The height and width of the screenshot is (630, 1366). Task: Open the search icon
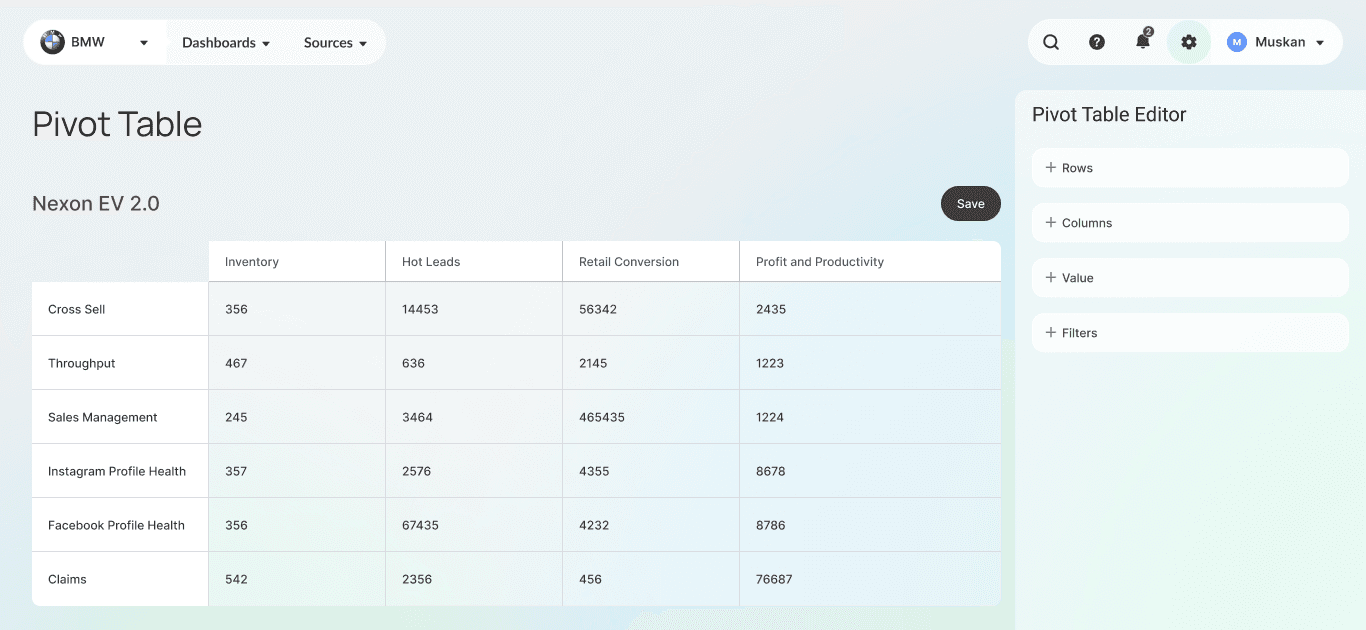click(1051, 42)
